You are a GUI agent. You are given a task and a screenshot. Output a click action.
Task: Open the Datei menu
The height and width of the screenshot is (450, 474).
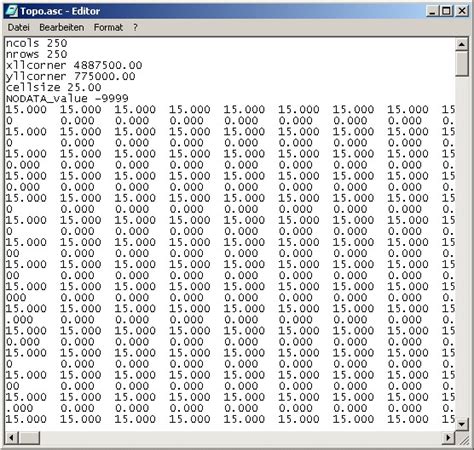tap(19, 28)
